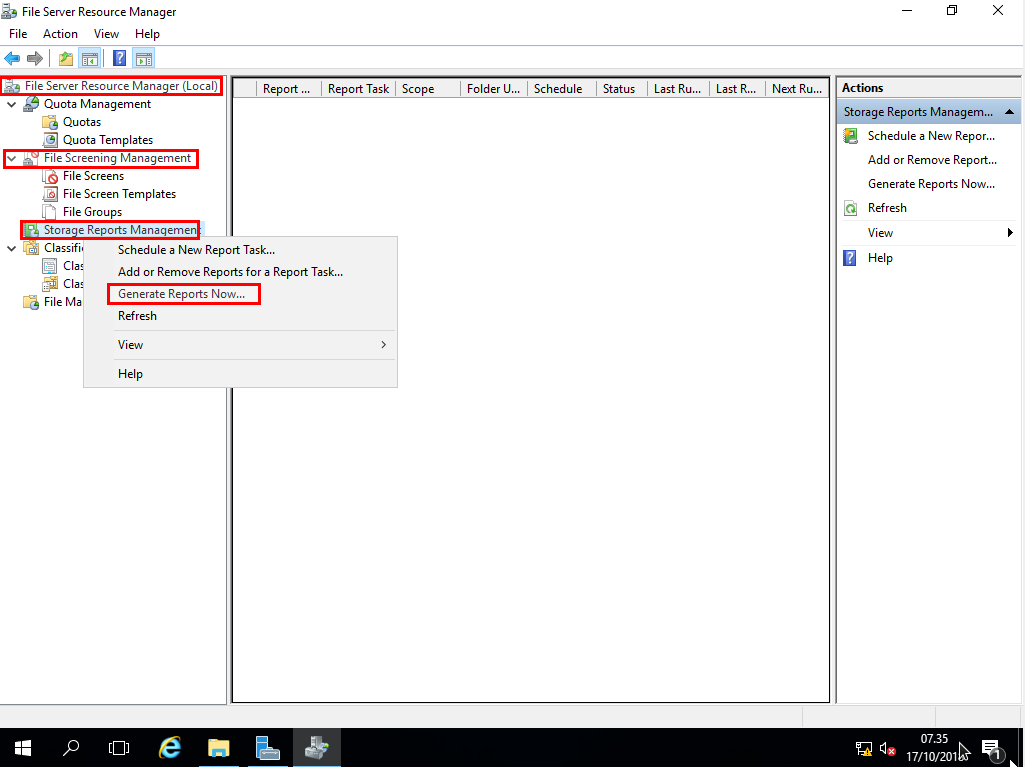Collapse the Quota Management node
1025x767 pixels.
pyautogui.click(x=12, y=104)
